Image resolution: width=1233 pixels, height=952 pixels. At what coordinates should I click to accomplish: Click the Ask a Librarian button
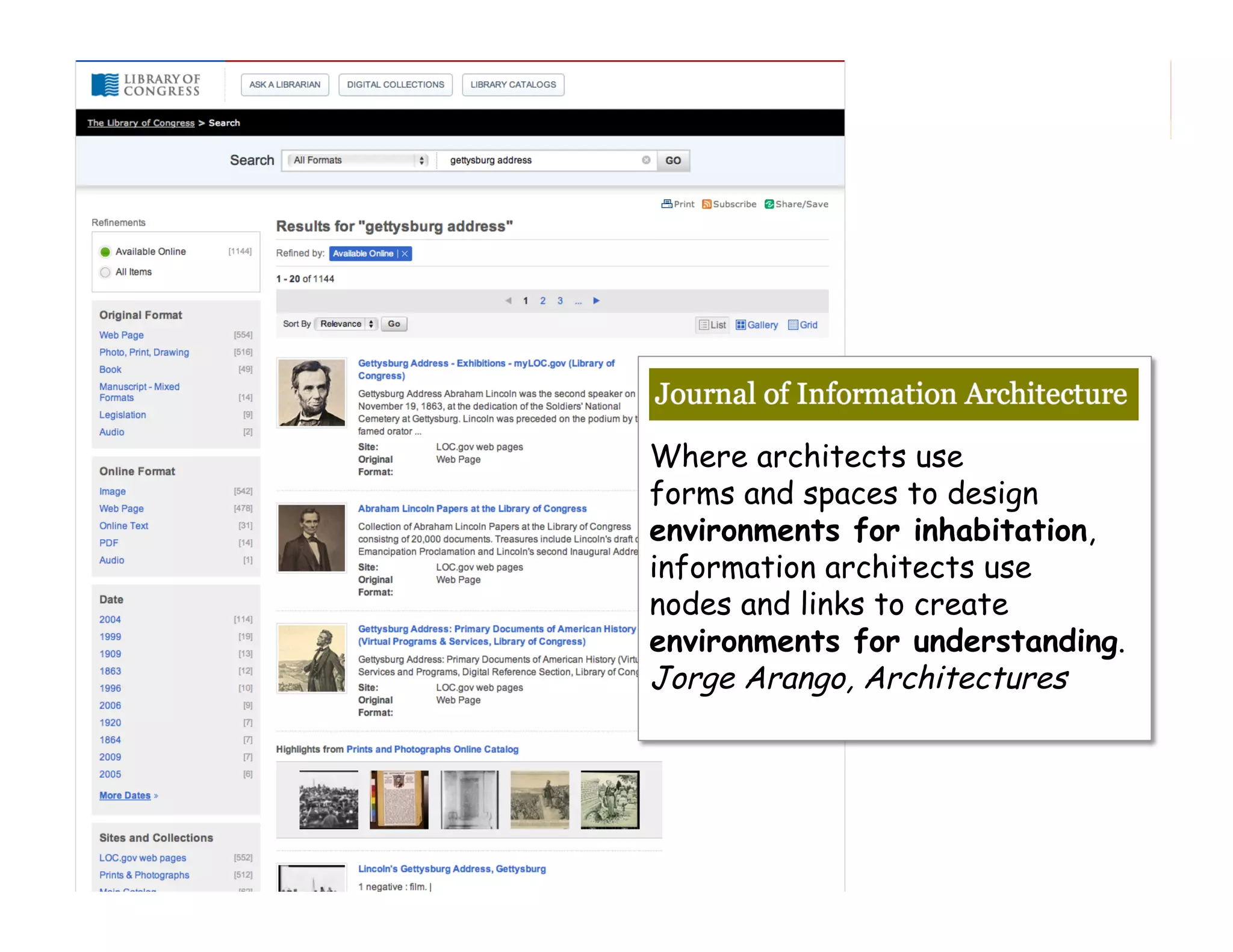click(285, 85)
